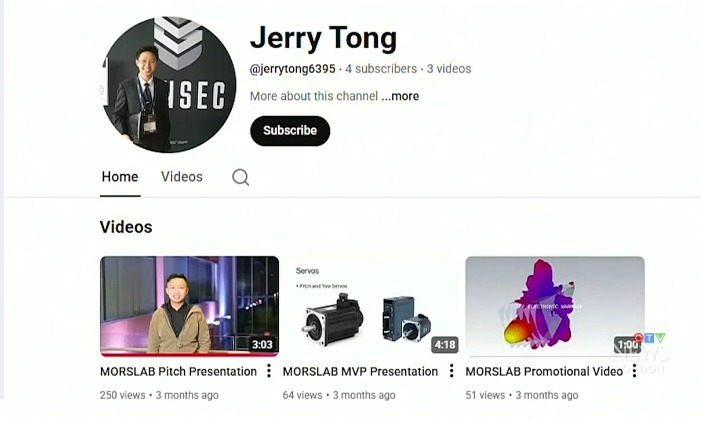
Task: Click the MORSLAB Promotional Video title
Action: click(544, 372)
